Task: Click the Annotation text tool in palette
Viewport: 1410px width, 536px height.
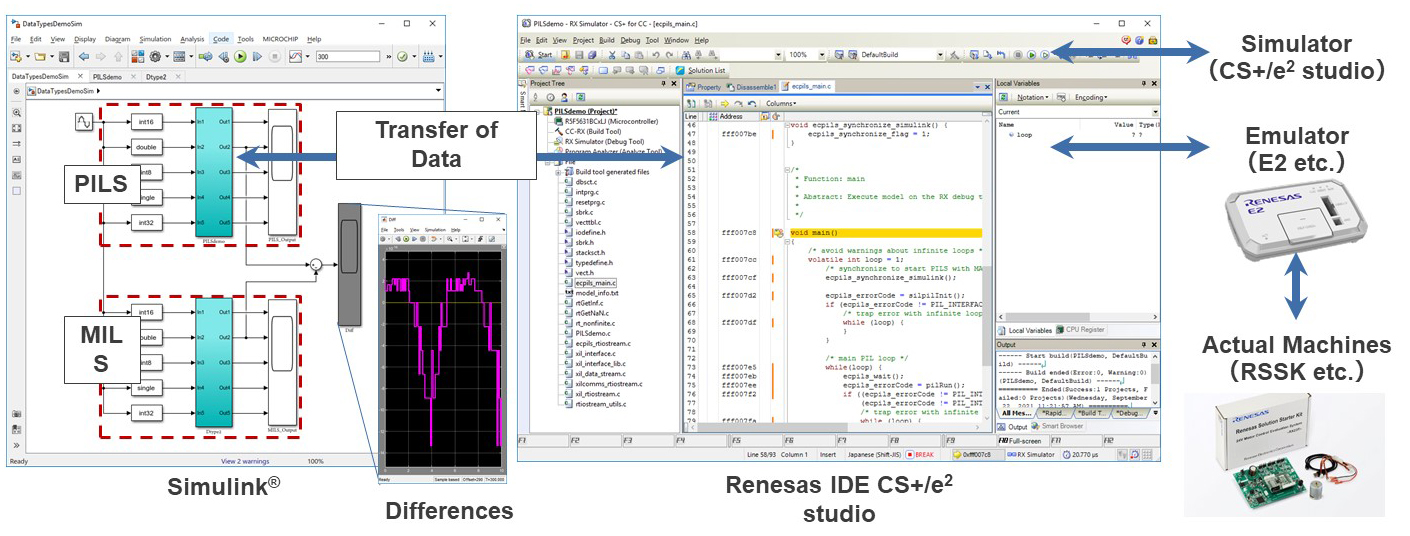Action: [x=16, y=159]
